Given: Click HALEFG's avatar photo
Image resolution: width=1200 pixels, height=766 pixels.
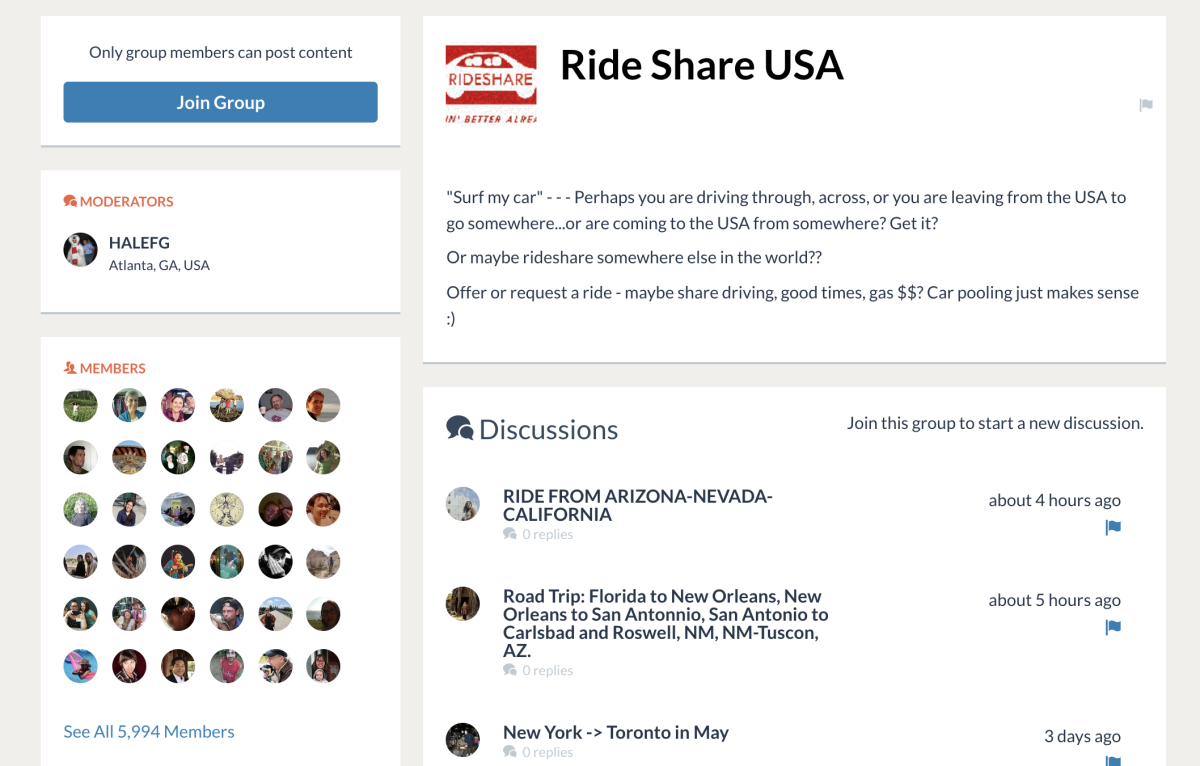Looking at the screenshot, I should click(x=80, y=250).
